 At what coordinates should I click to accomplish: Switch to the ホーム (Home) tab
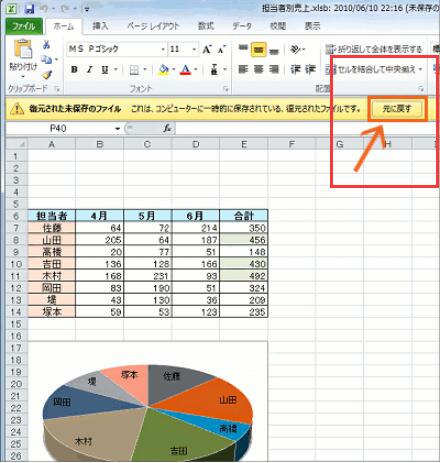63,26
